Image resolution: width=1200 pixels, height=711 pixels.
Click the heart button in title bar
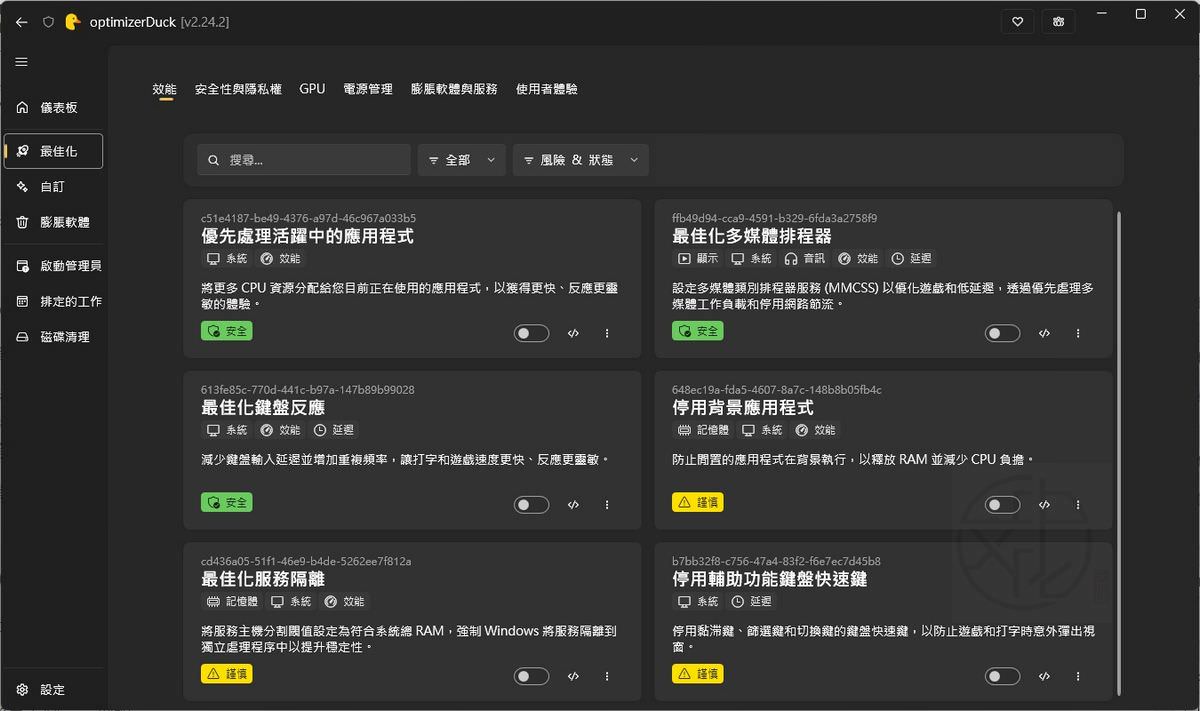(x=1017, y=21)
